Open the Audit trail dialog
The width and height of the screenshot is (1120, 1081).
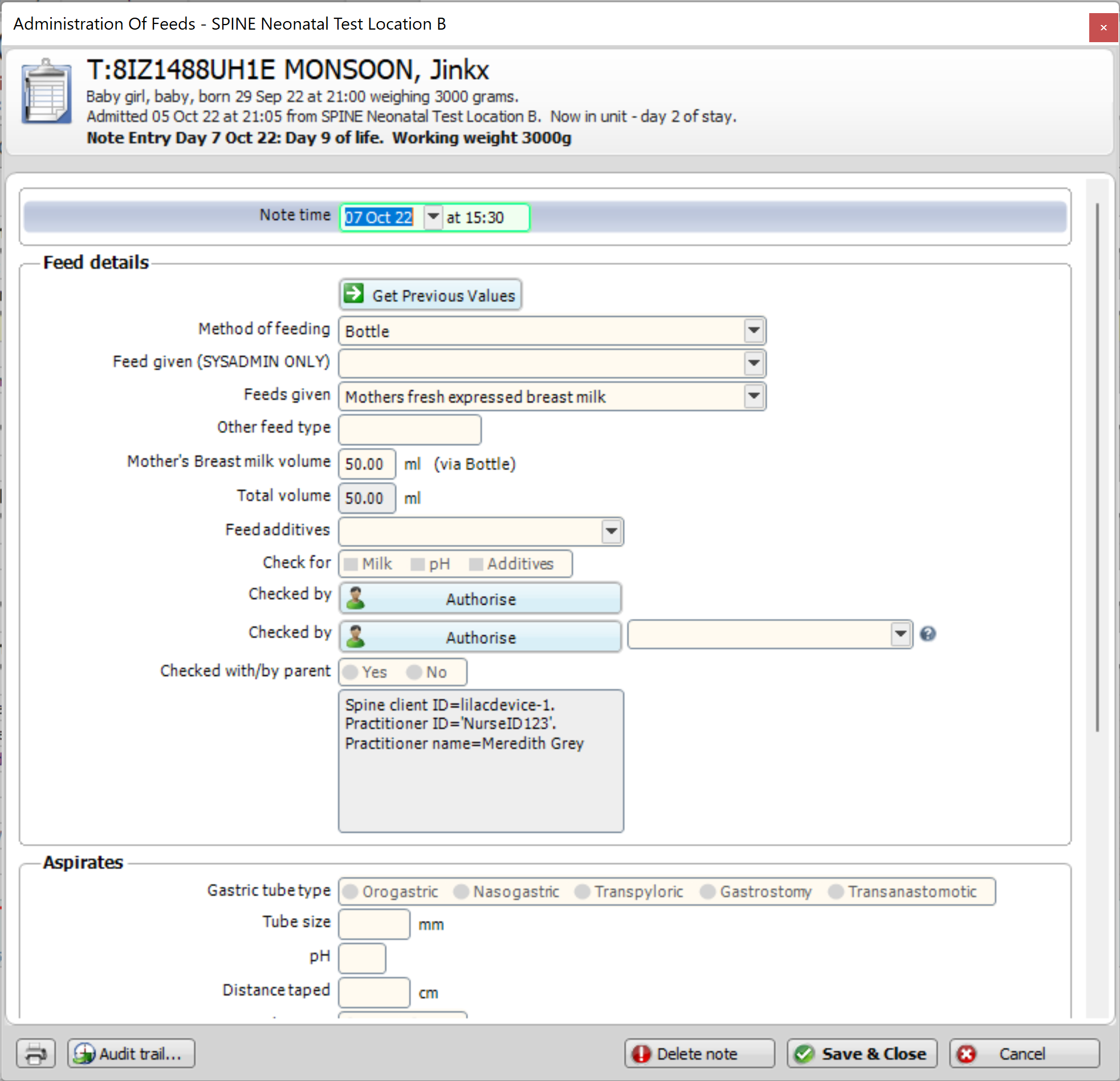(132, 1053)
